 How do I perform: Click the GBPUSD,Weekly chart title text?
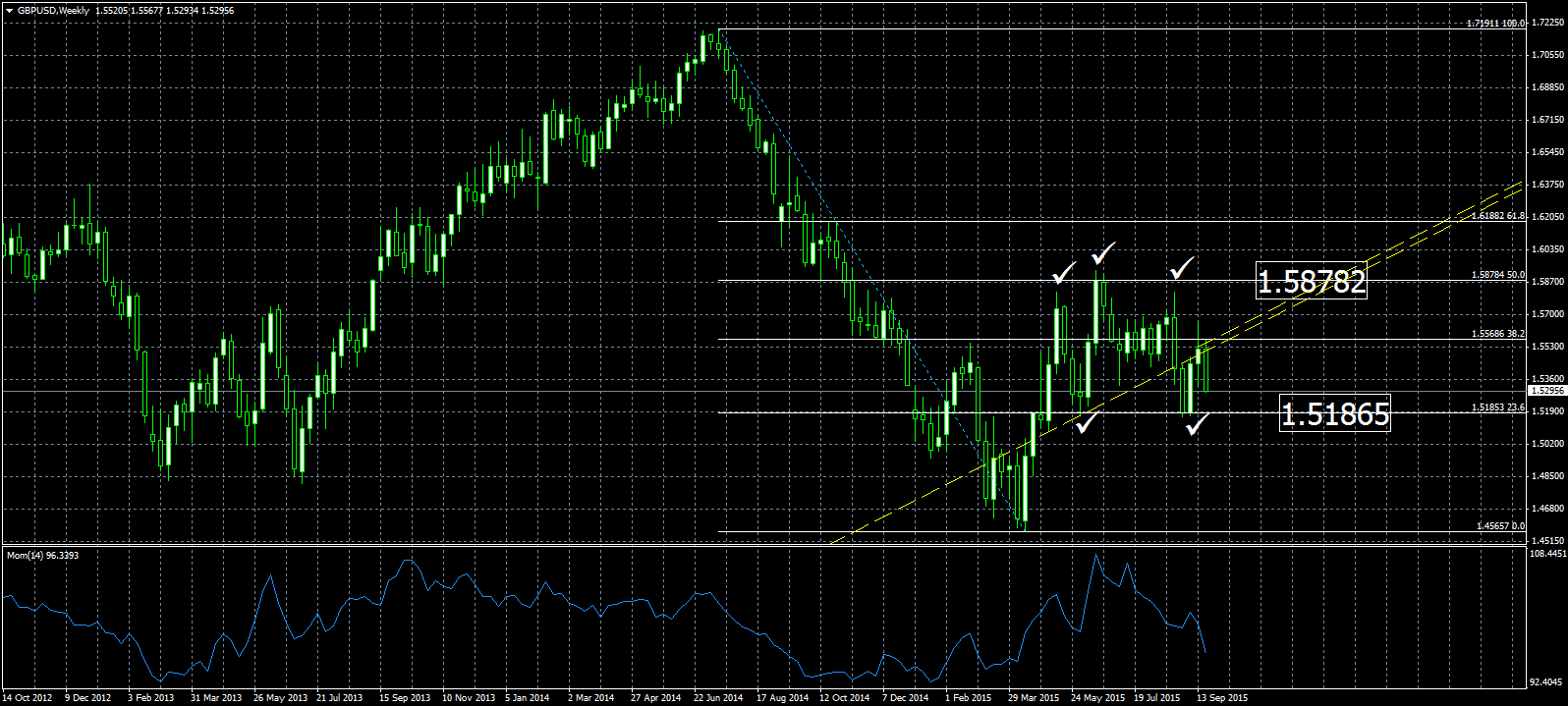[53, 11]
